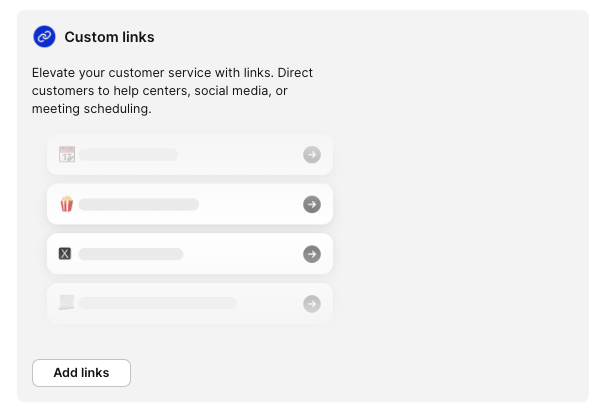Click the X logo icon in third row

66,254
